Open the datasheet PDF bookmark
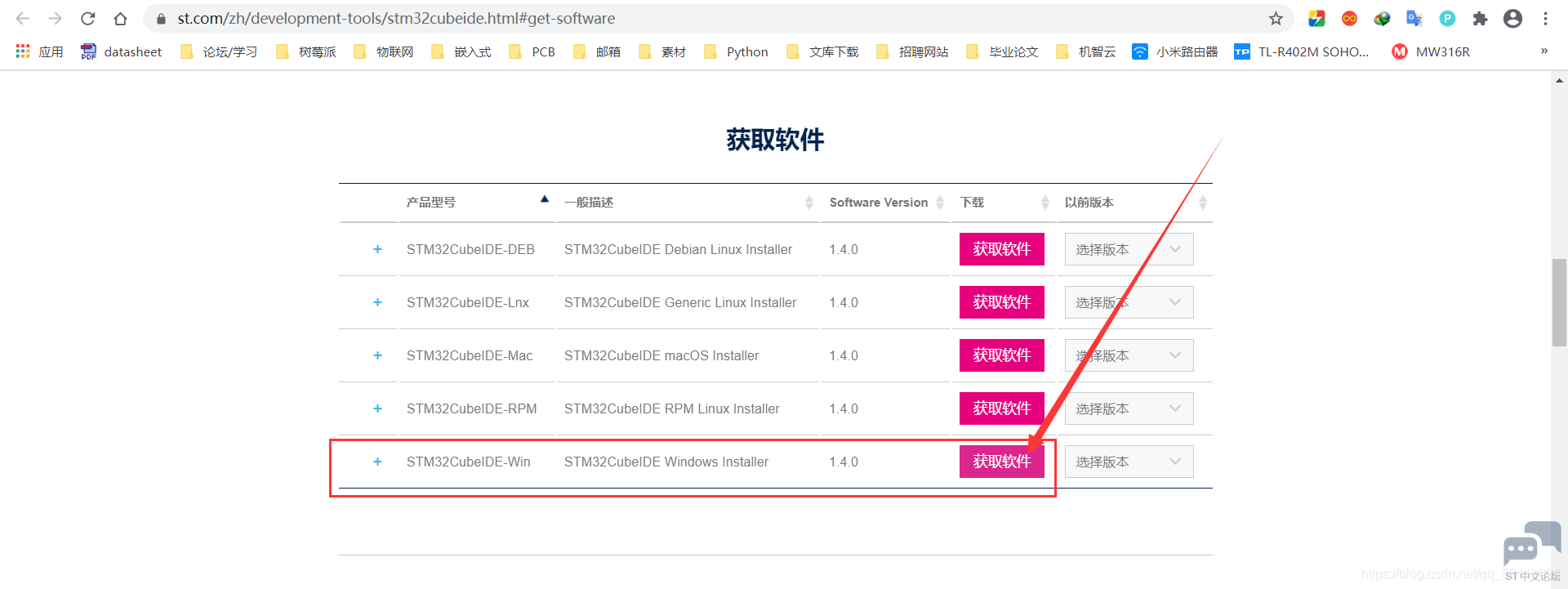The height and width of the screenshot is (589, 1568). (x=121, y=51)
